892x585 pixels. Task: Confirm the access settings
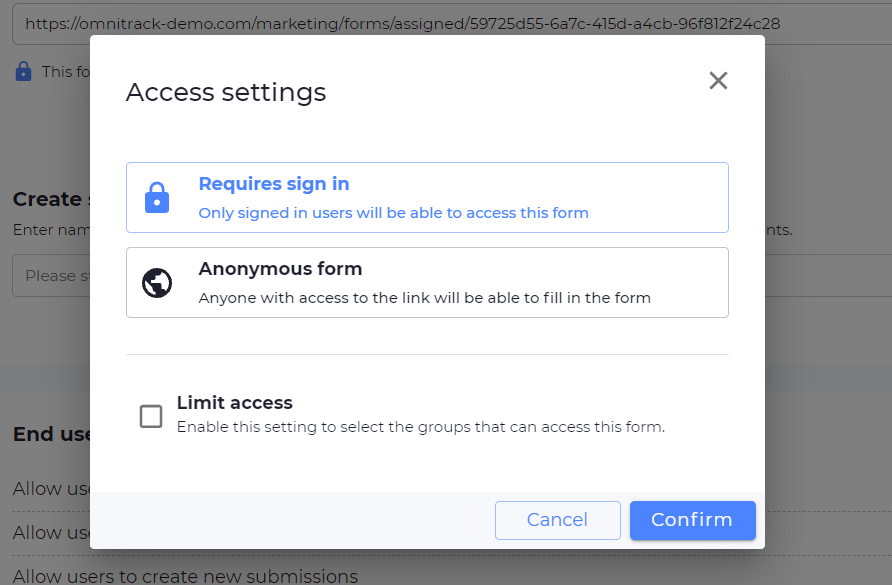coord(692,520)
